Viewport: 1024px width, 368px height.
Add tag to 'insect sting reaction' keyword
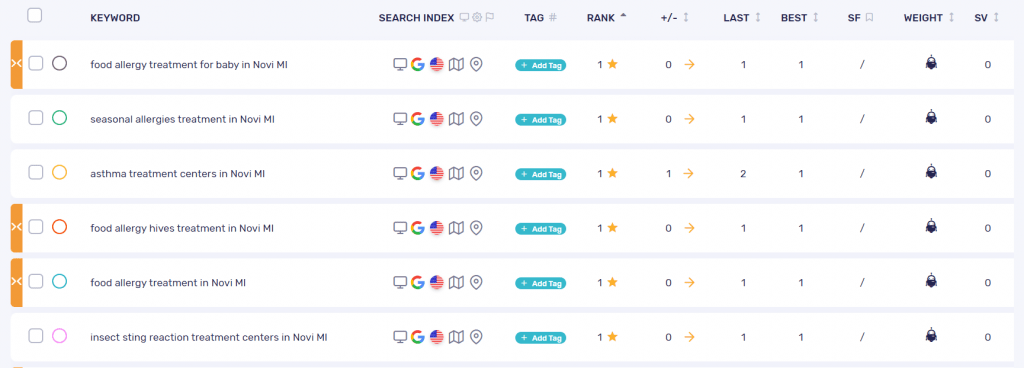[541, 338]
